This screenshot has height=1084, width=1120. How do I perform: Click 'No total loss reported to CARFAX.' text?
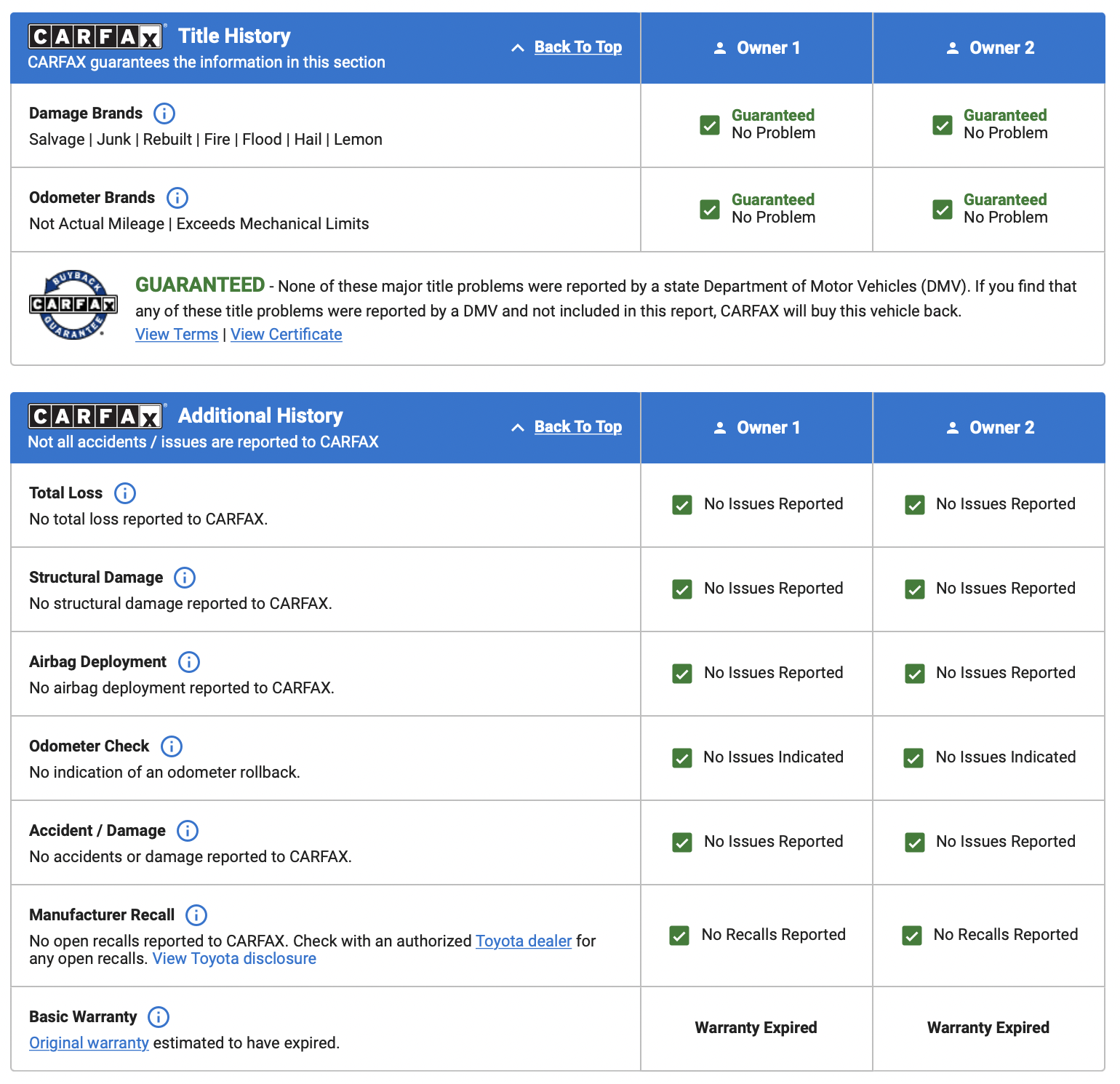[x=148, y=519]
